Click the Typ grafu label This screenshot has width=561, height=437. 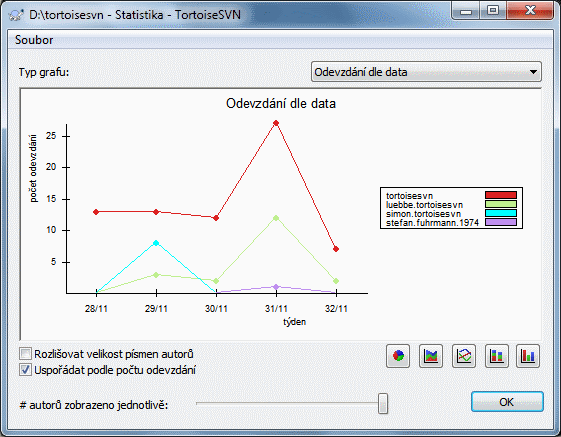[x=44, y=72]
